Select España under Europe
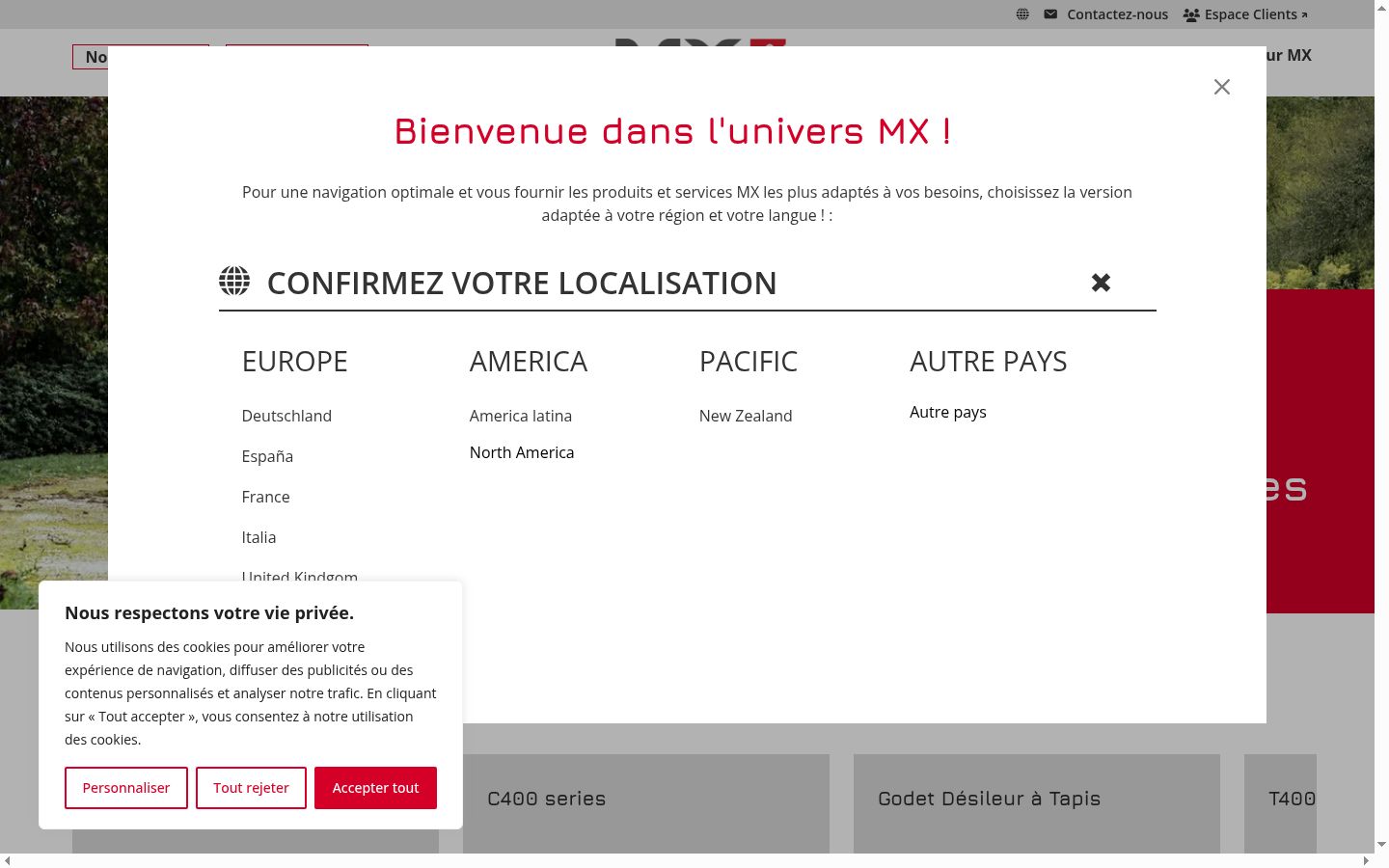Image resolution: width=1389 pixels, height=868 pixels. [267, 456]
